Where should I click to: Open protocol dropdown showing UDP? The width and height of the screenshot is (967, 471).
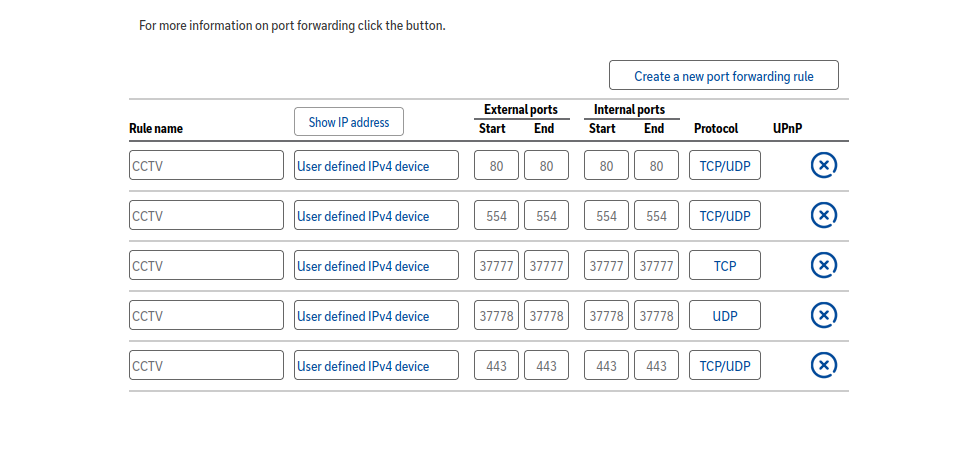tap(724, 316)
